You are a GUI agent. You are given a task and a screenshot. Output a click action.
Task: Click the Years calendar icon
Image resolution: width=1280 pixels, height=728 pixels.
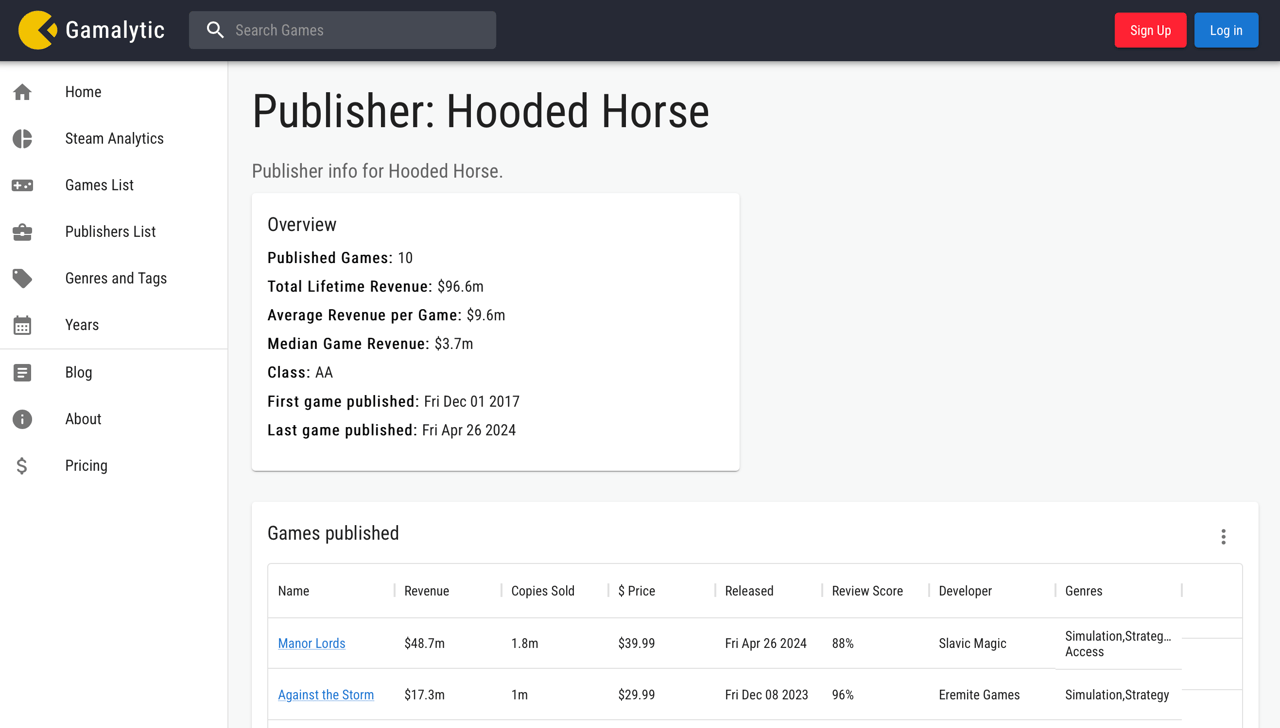pyautogui.click(x=22, y=325)
